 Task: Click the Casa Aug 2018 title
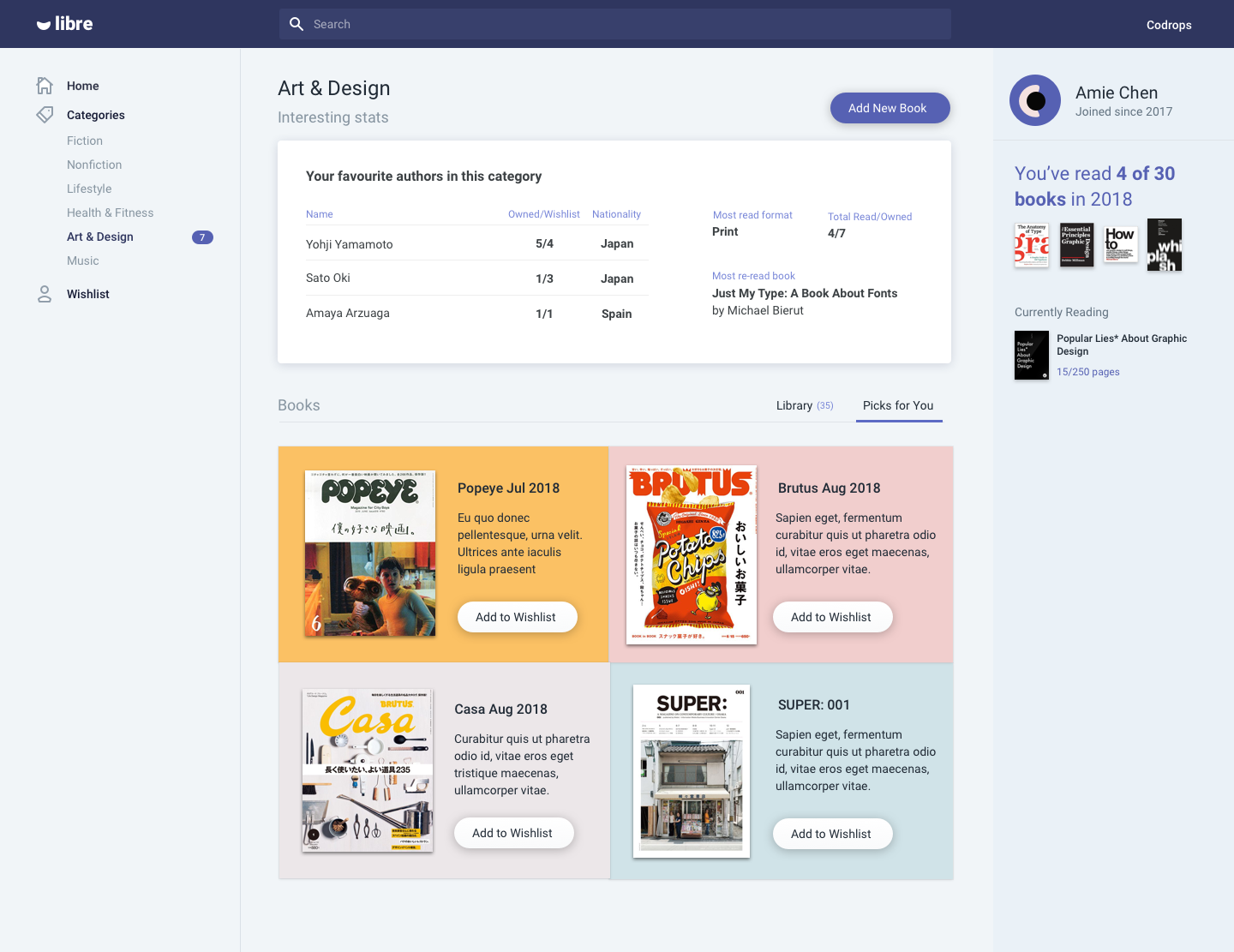(x=500, y=709)
